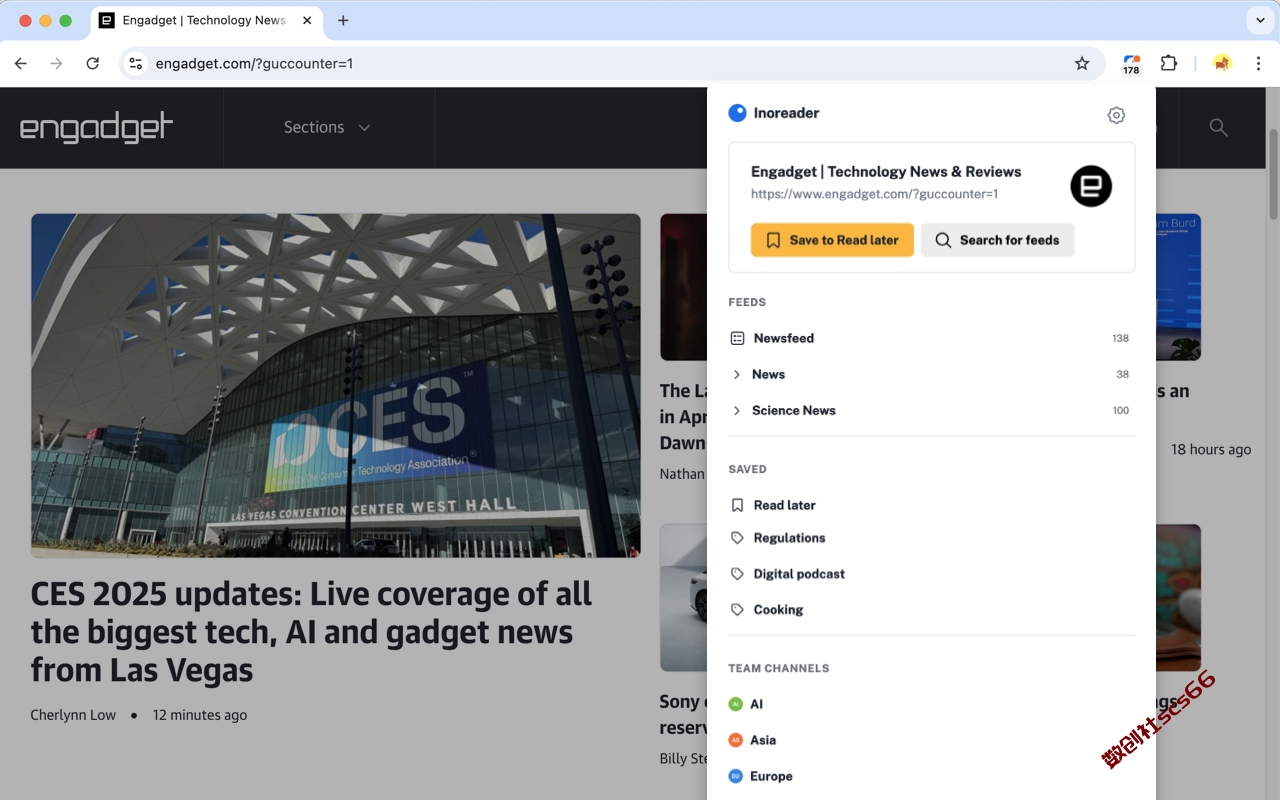Click the Science News count 100
The height and width of the screenshot is (800, 1280).
[x=1120, y=410]
